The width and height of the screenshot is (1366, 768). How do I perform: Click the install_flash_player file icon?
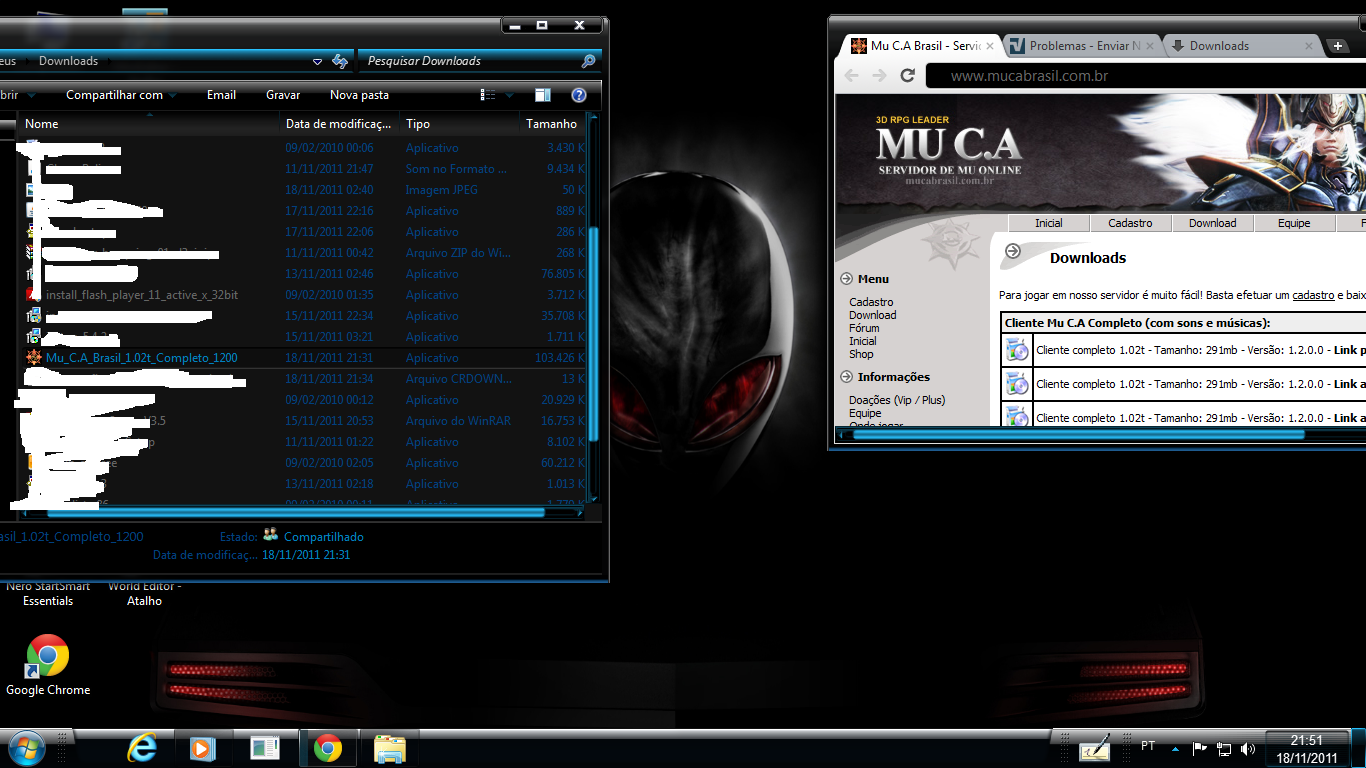point(34,295)
